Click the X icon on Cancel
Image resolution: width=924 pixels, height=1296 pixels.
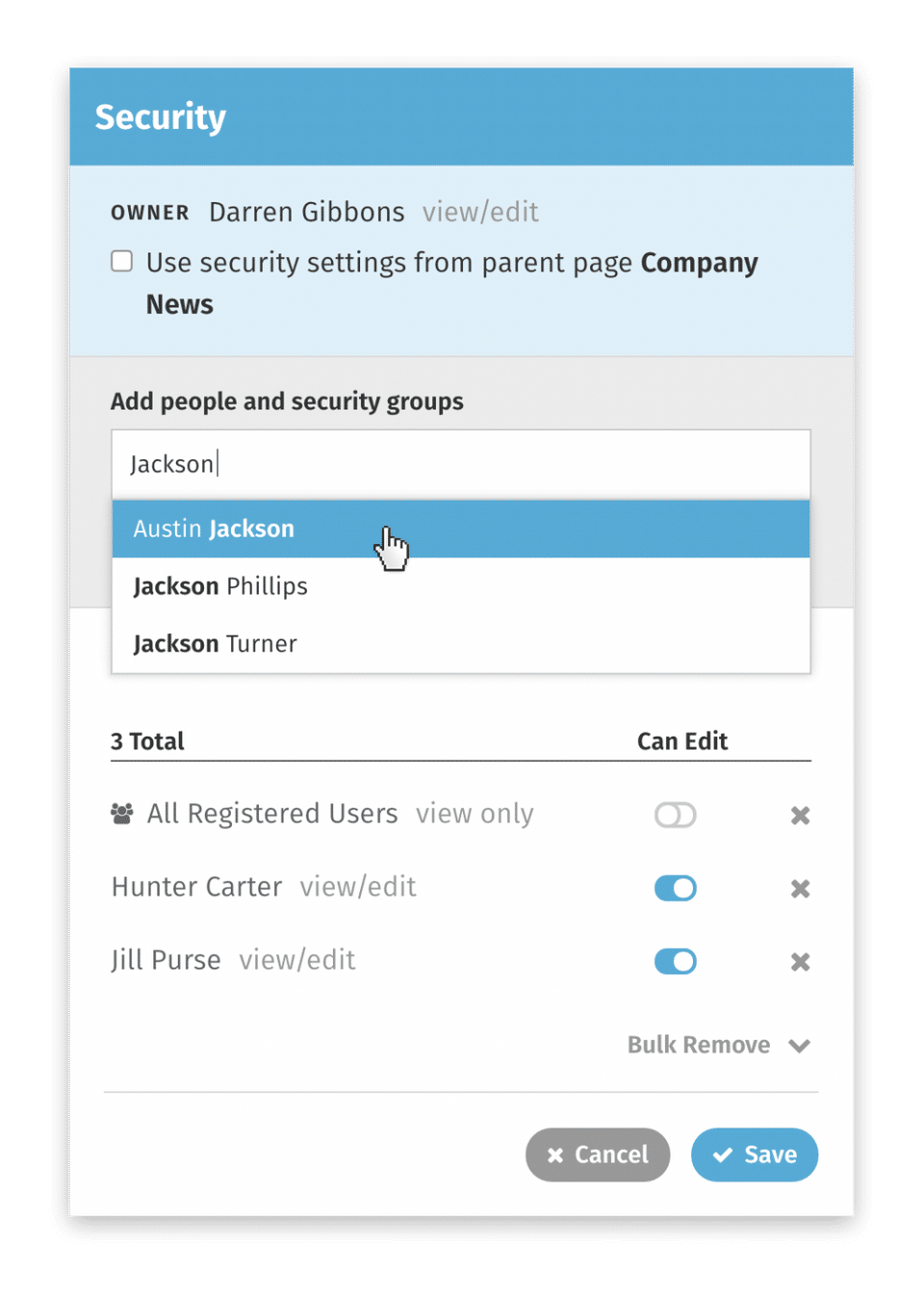pyautogui.click(x=555, y=1154)
